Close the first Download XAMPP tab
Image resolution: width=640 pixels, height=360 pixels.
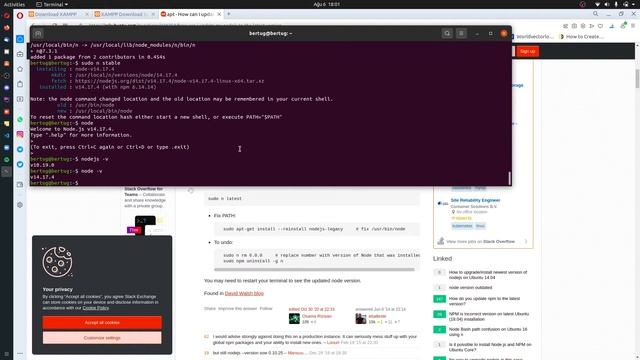[x=87, y=14]
